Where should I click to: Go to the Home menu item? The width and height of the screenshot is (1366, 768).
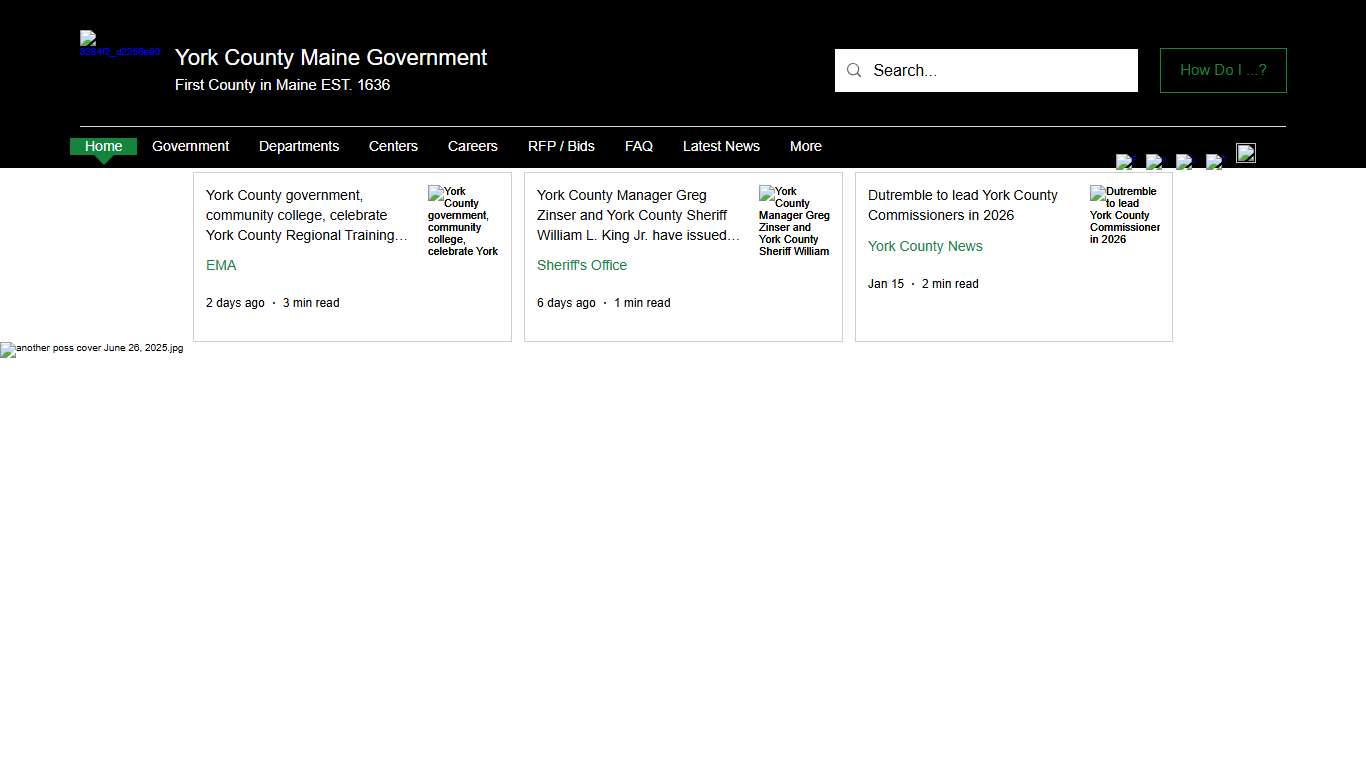(x=103, y=146)
